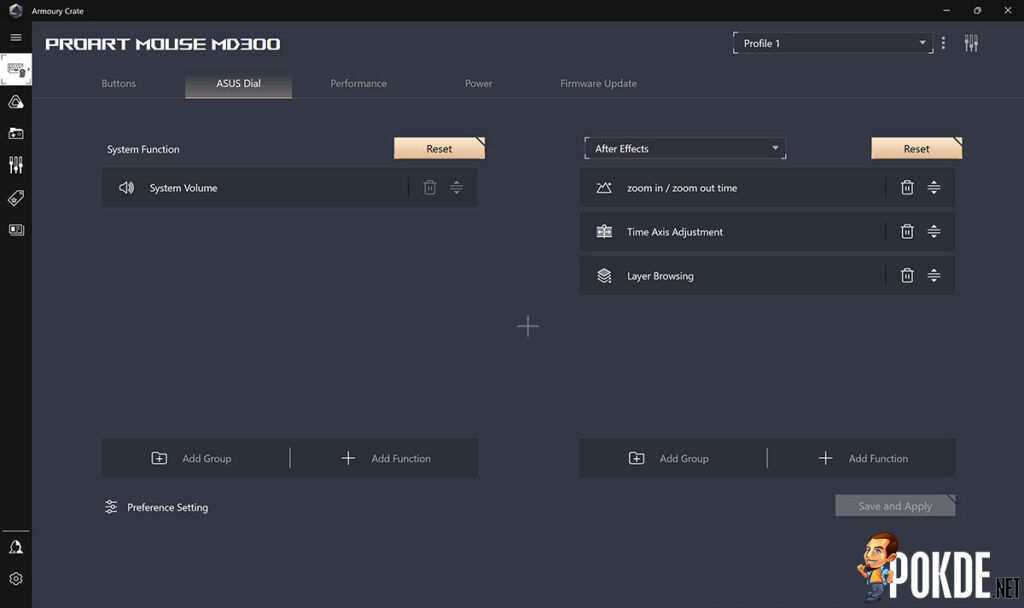Go to the Performance tab

(359, 84)
